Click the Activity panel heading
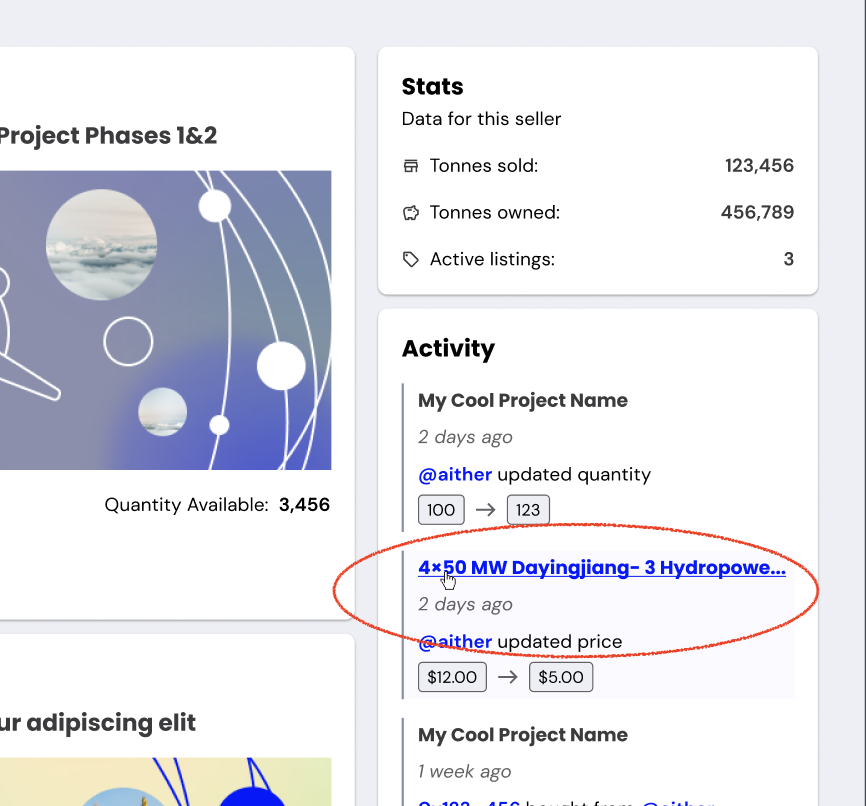The height and width of the screenshot is (806, 866). pyautogui.click(x=448, y=349)
